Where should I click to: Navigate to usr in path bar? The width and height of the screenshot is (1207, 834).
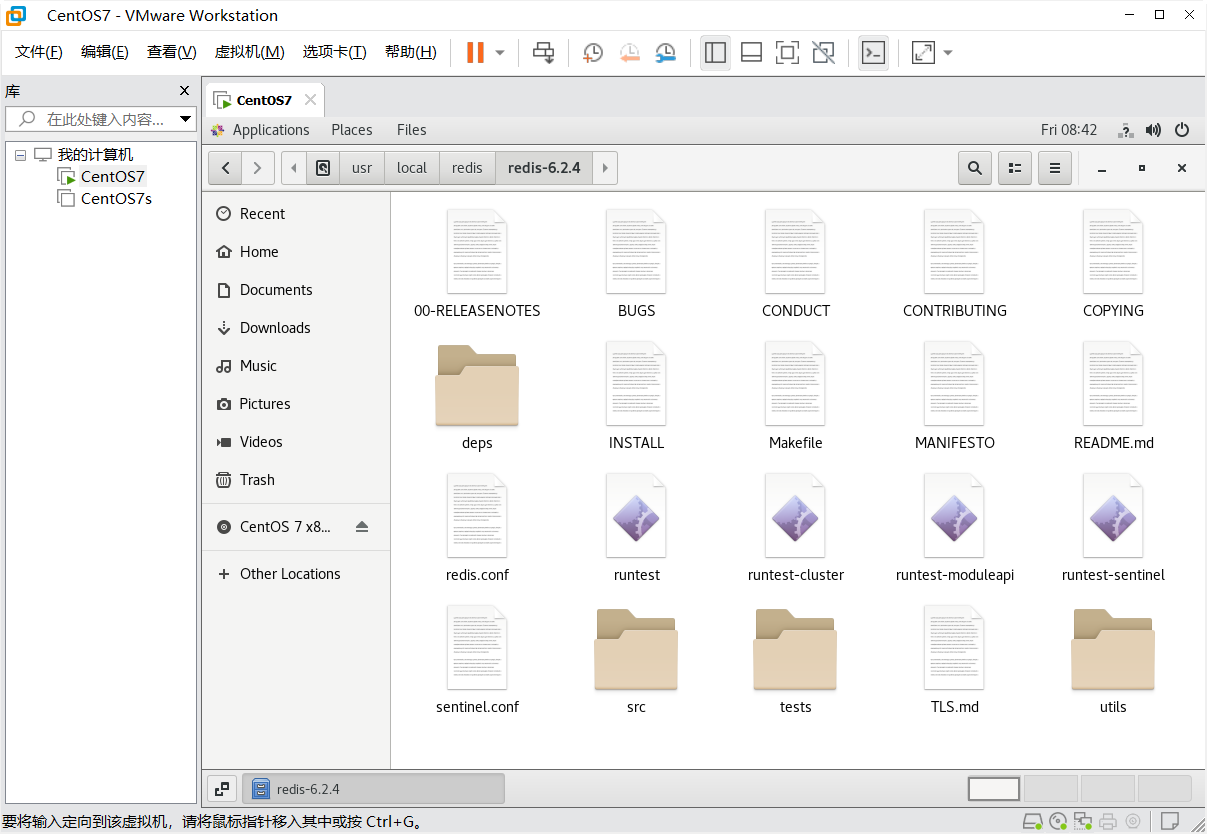point(362,168)
